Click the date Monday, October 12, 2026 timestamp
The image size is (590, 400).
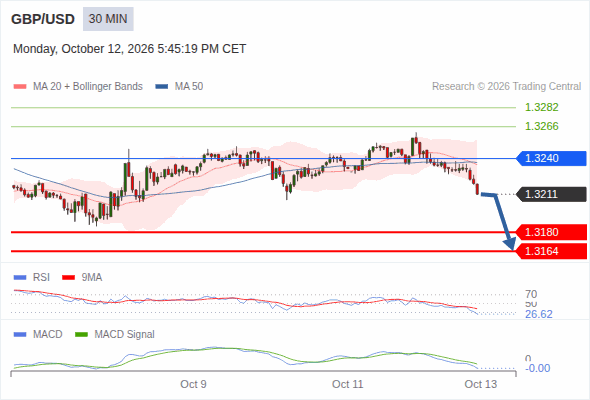click(x=129, y=49)
